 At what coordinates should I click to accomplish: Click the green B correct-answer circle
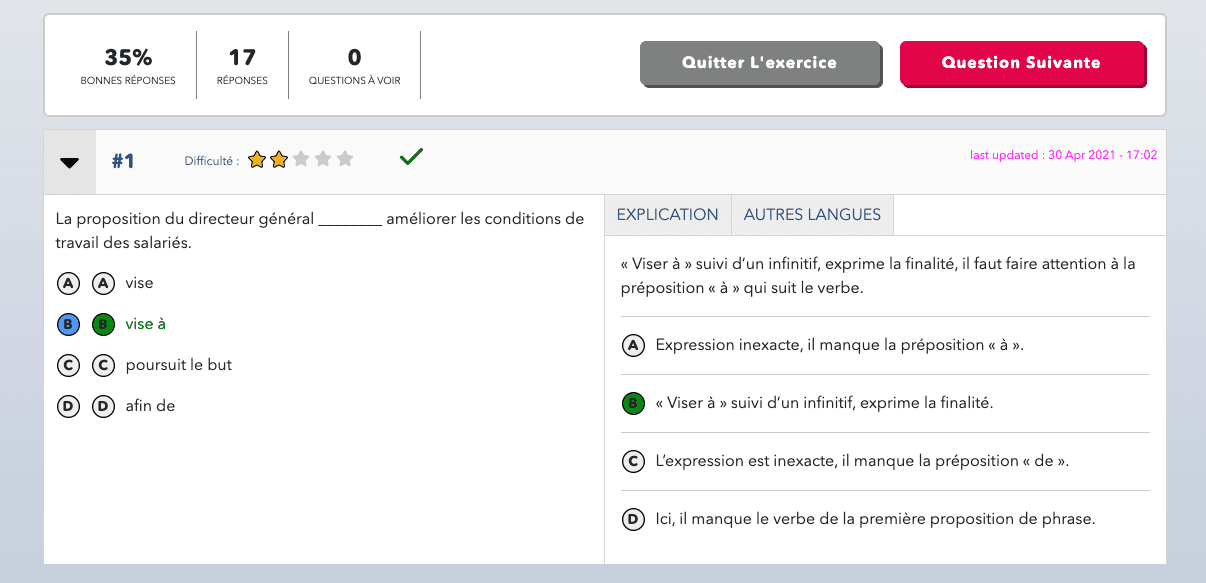[x=103, y=324]
